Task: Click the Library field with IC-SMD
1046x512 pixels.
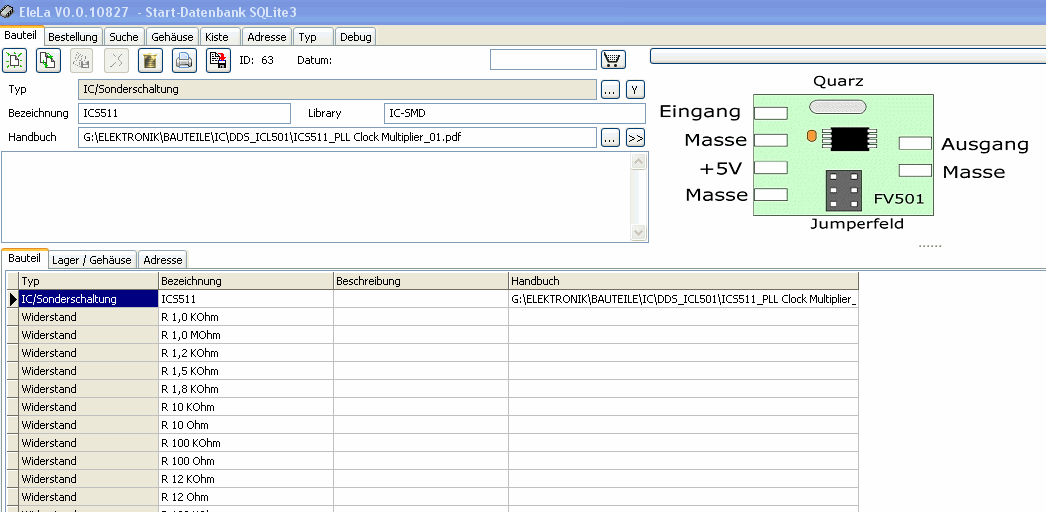Action: [515, 113]
